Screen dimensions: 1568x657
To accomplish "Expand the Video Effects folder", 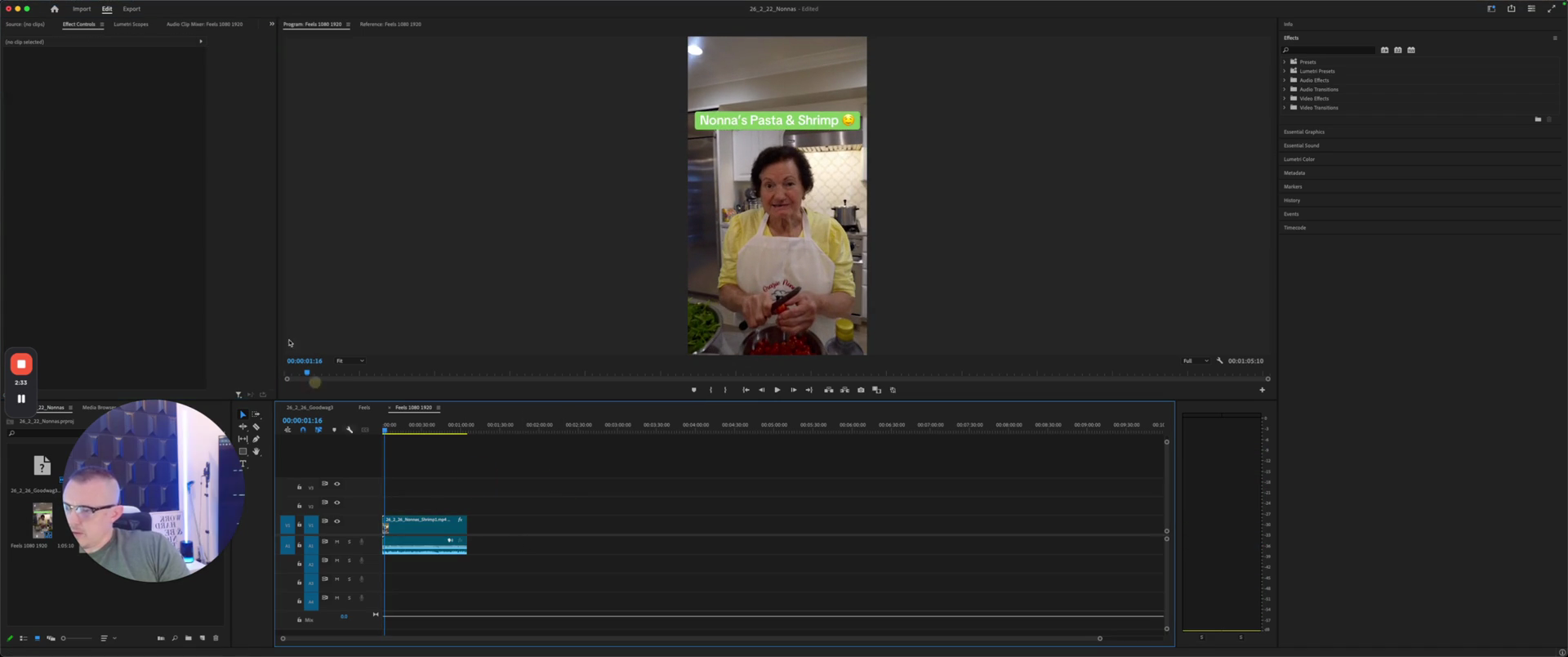I will pos(1285,98).
